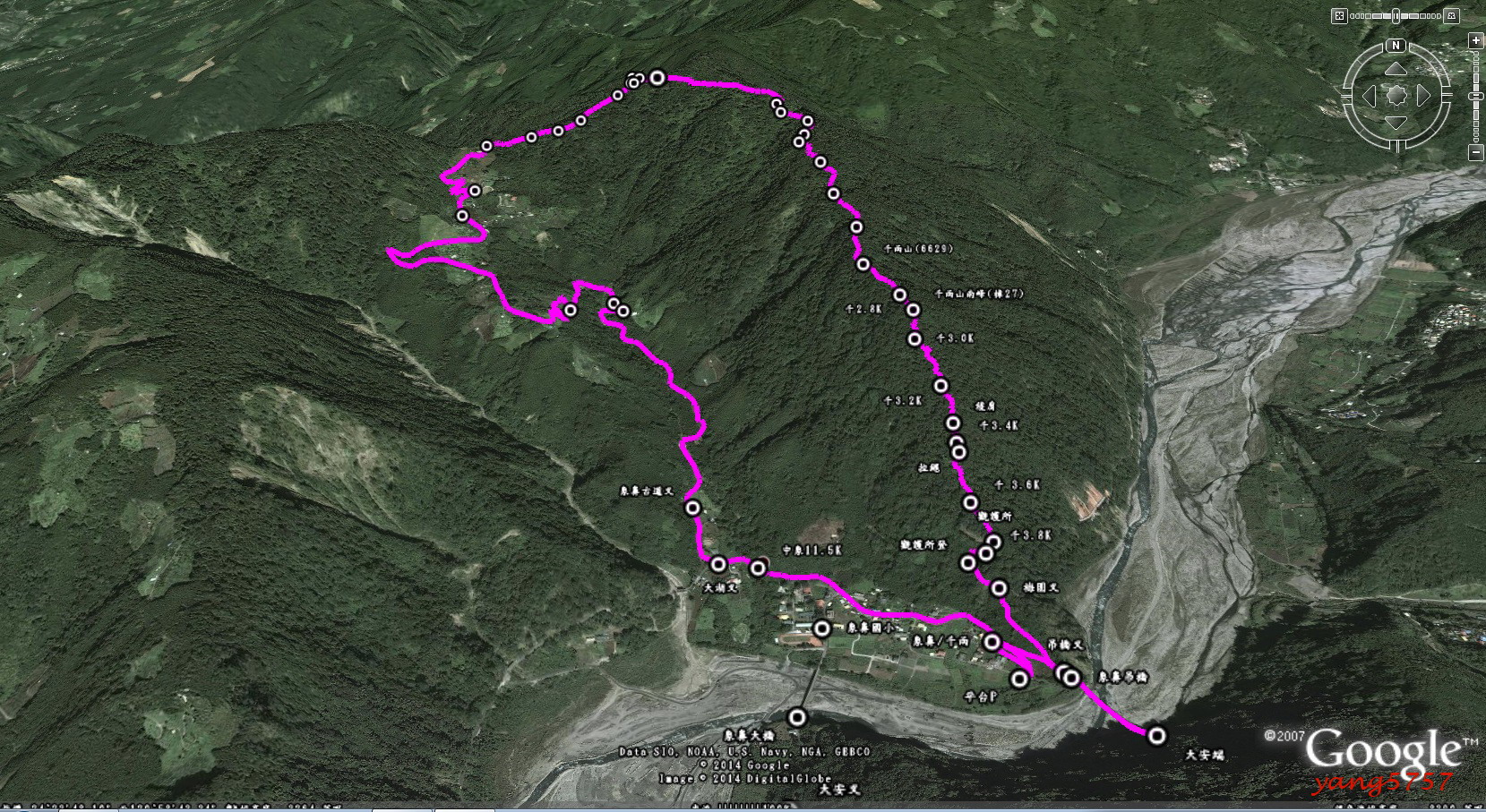Click the pan left arrow in navigator

pyautogui.click(x=1369, y=96)
